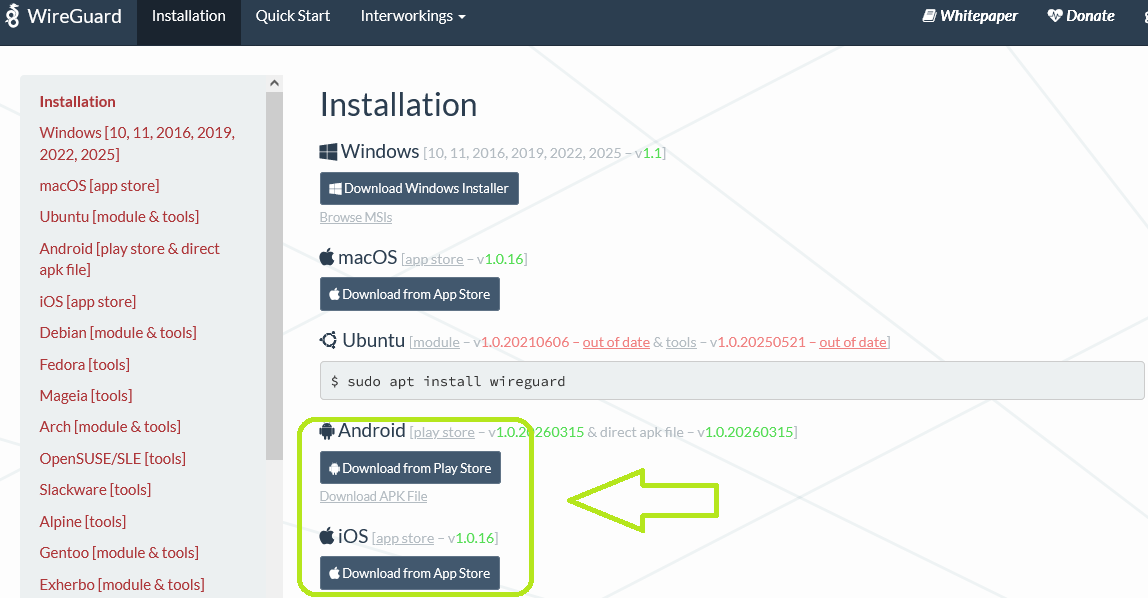This screenshot has height=598, width=1148.
Task: Open the Quick Start nav tab
Action: point(293,16)
